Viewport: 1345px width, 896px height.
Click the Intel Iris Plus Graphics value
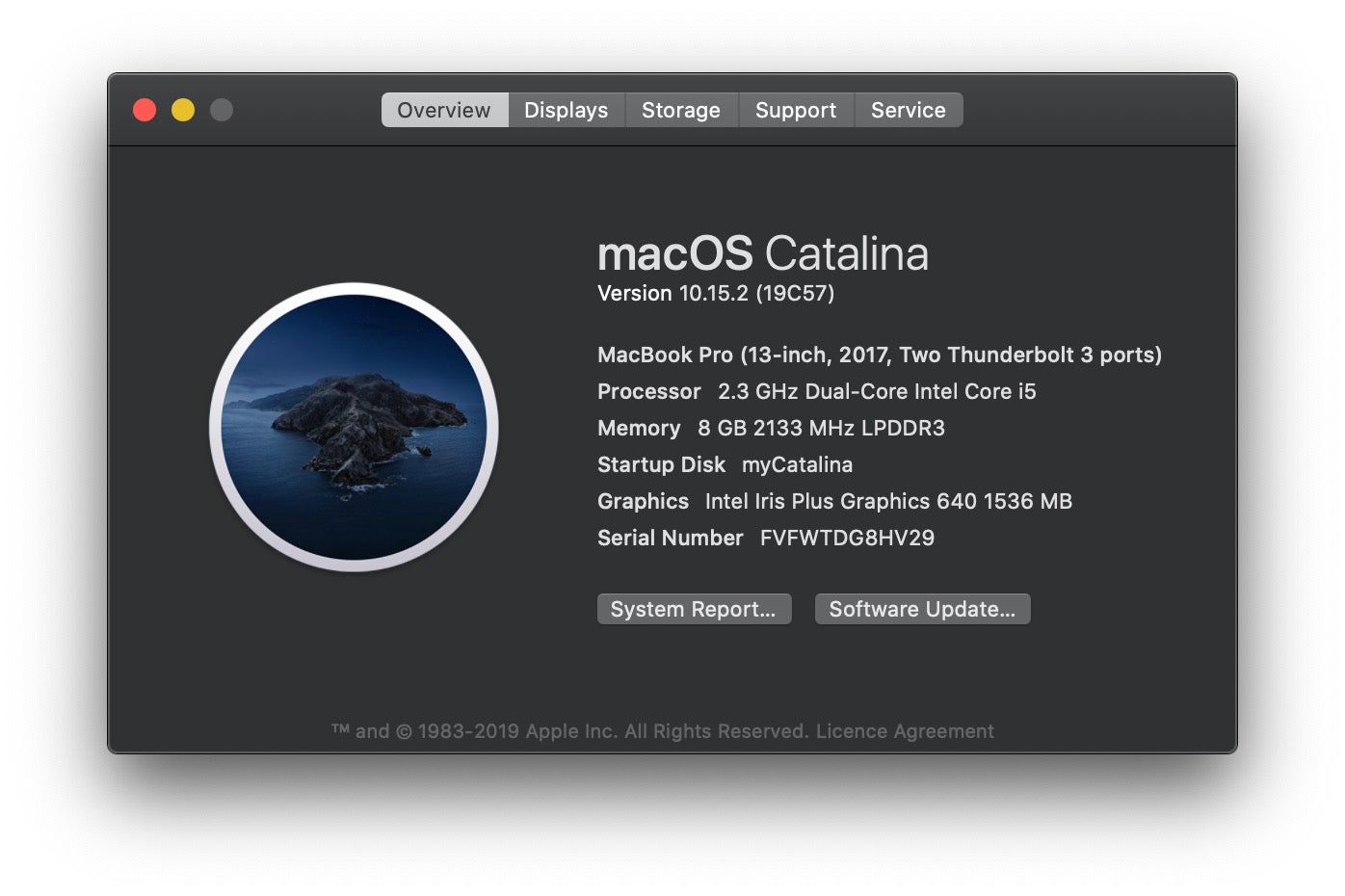click(x=888, y=501)
